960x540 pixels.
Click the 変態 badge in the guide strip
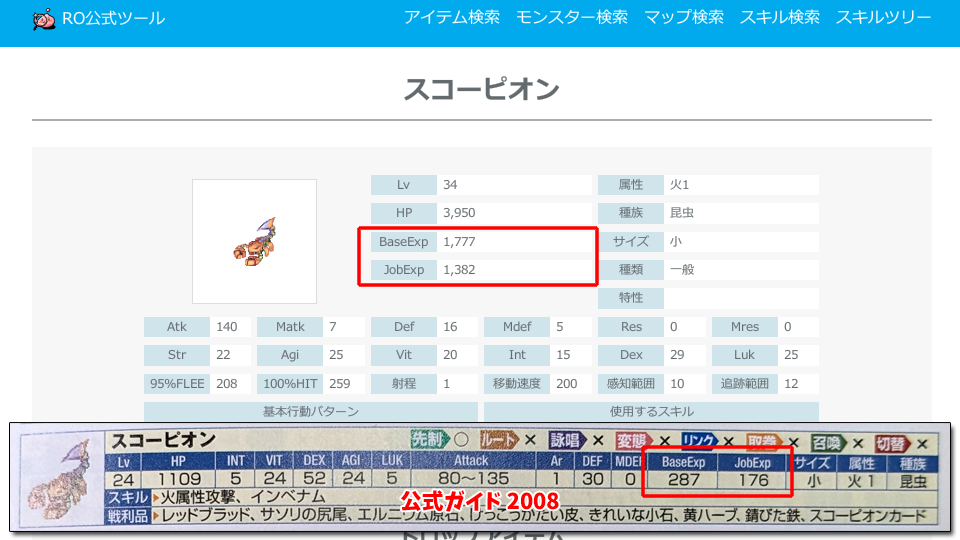[634, 440]
